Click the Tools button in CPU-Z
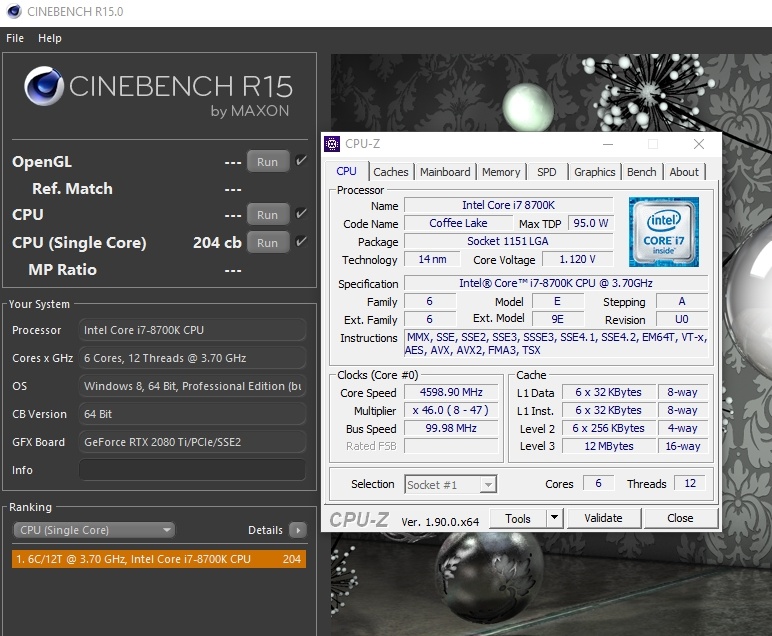This screenshot has width=772, height=636. click(518, 518)
